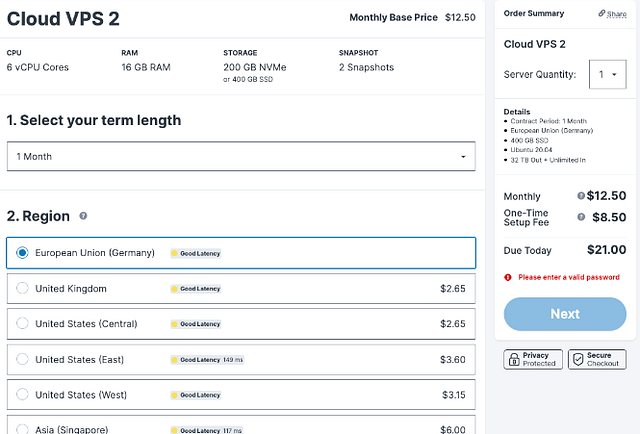Select United States (East) region radio
Image resolution: width=640 pixels, height=434 pixels.
[x=22, y=359]
